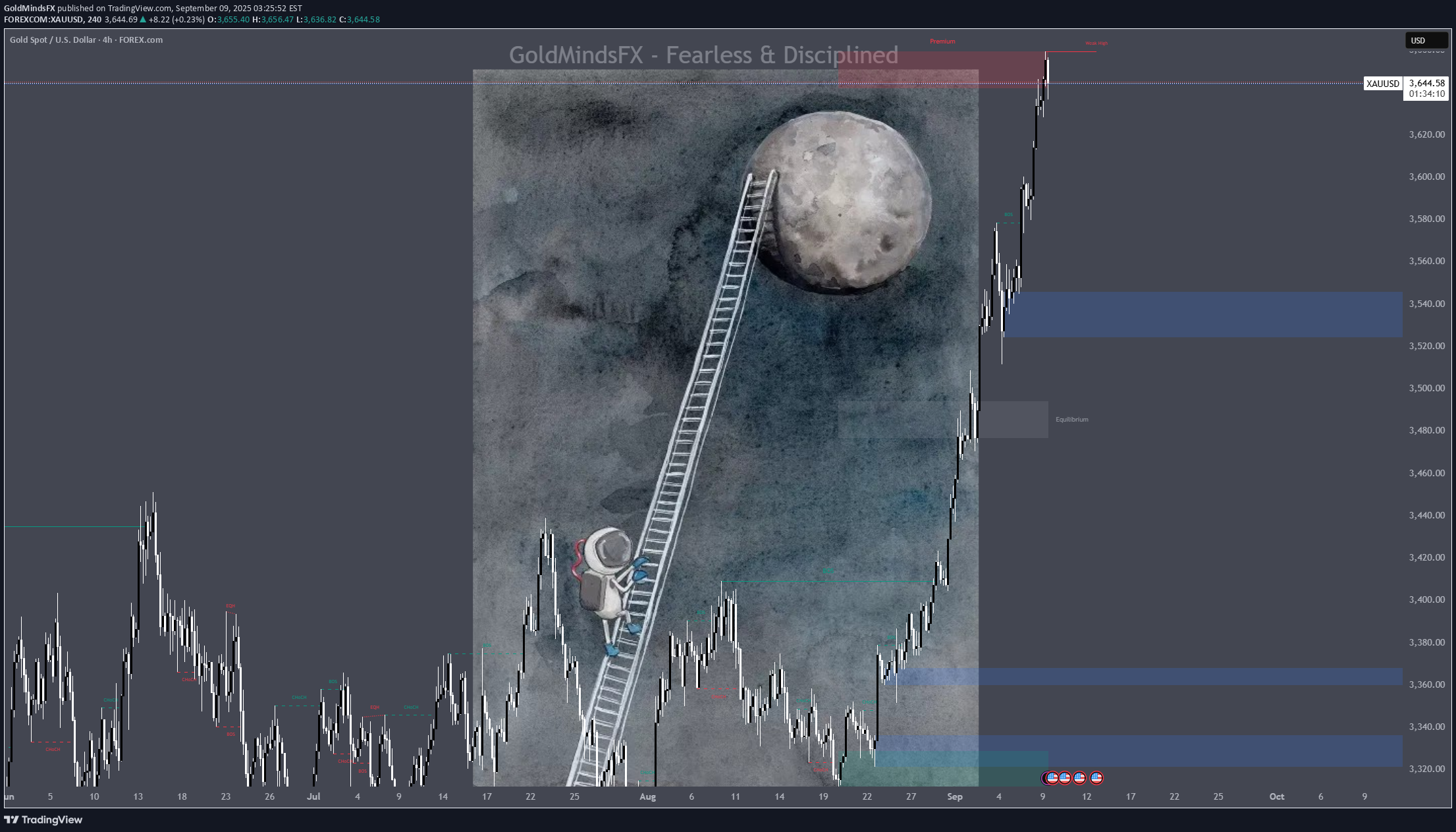Screen dimensions: 1456x832
Task: Click the third US flag event marker on timeline
Action: point(1080,778)
